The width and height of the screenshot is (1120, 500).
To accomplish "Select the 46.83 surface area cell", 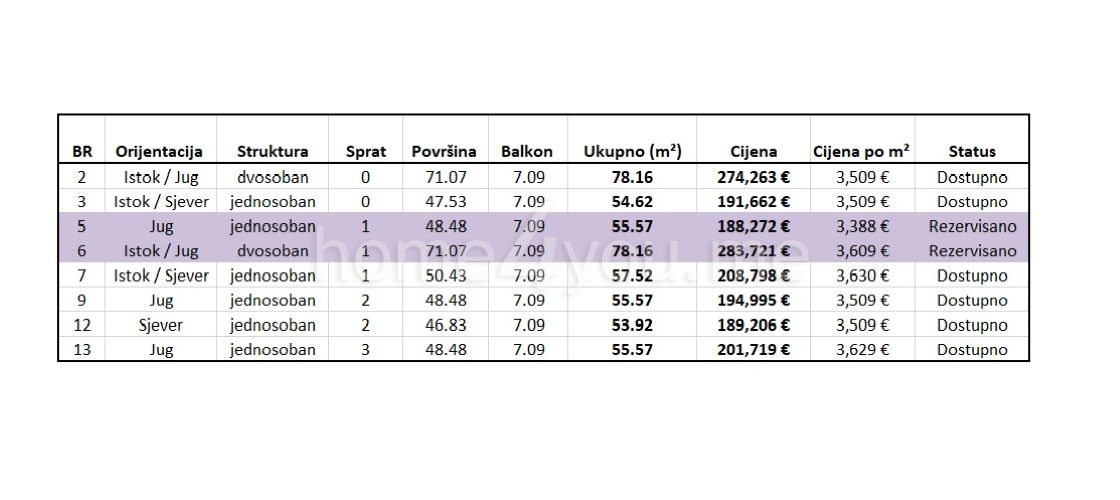I will point(444,325).
